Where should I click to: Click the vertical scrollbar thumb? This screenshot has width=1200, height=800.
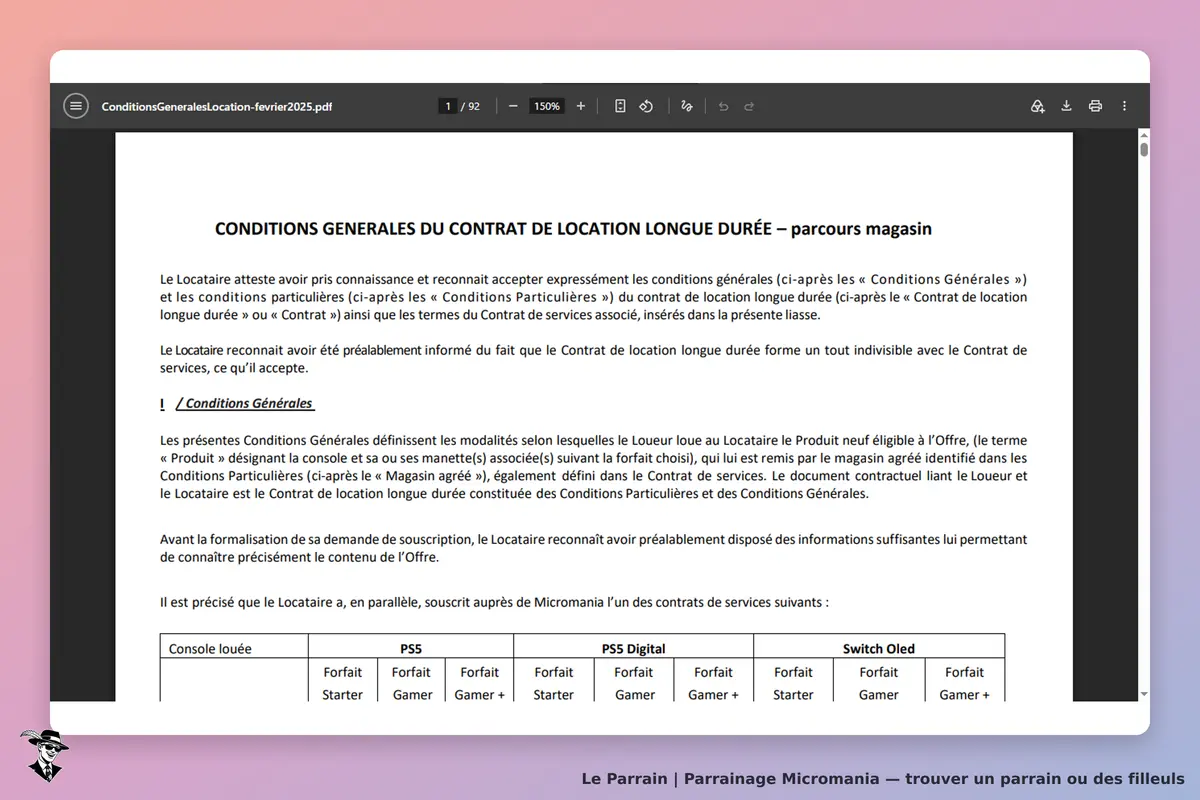tap(1144, 150)
